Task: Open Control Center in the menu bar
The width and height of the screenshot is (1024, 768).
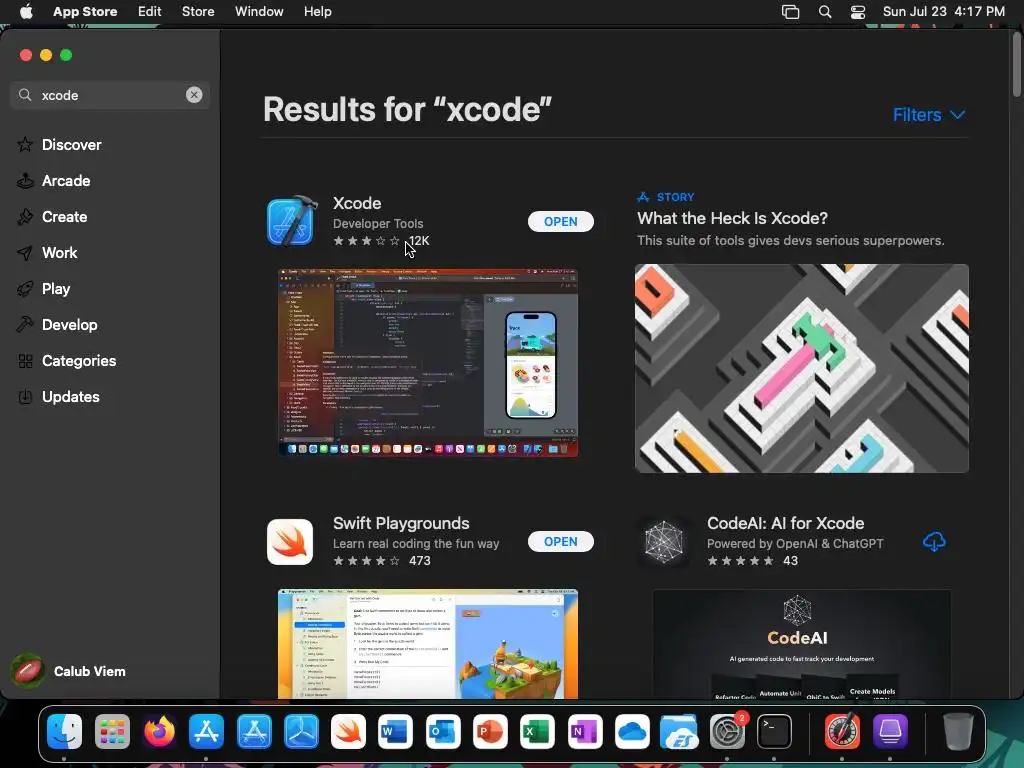Action: 857,12
